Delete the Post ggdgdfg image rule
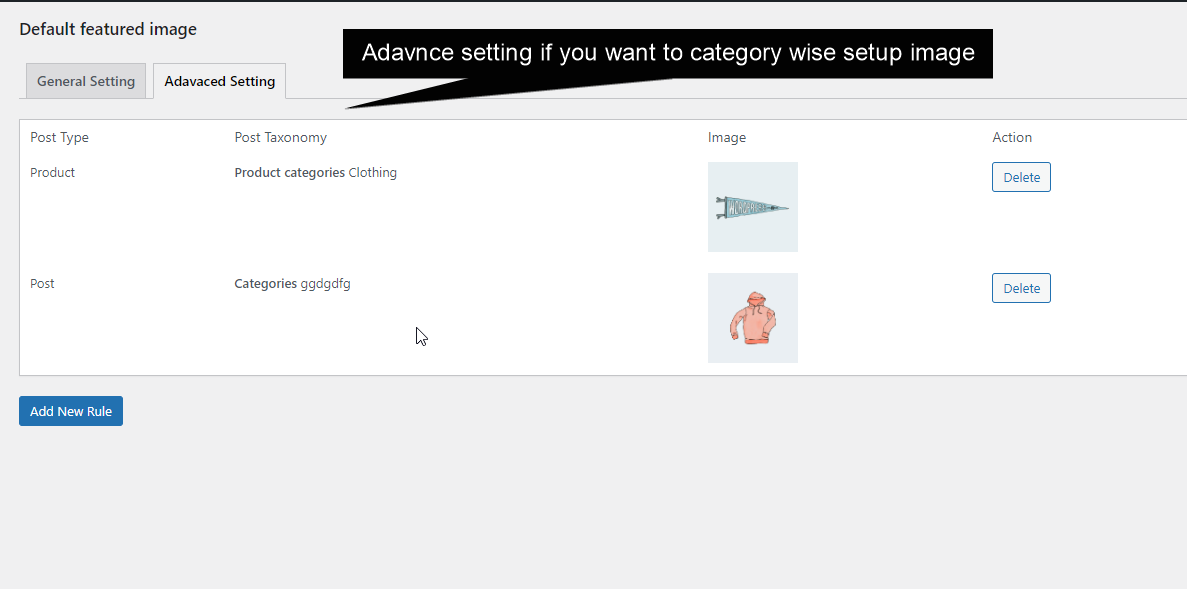The height and width of the screenshot is (589, 1187). click(x=1021, y=288)
